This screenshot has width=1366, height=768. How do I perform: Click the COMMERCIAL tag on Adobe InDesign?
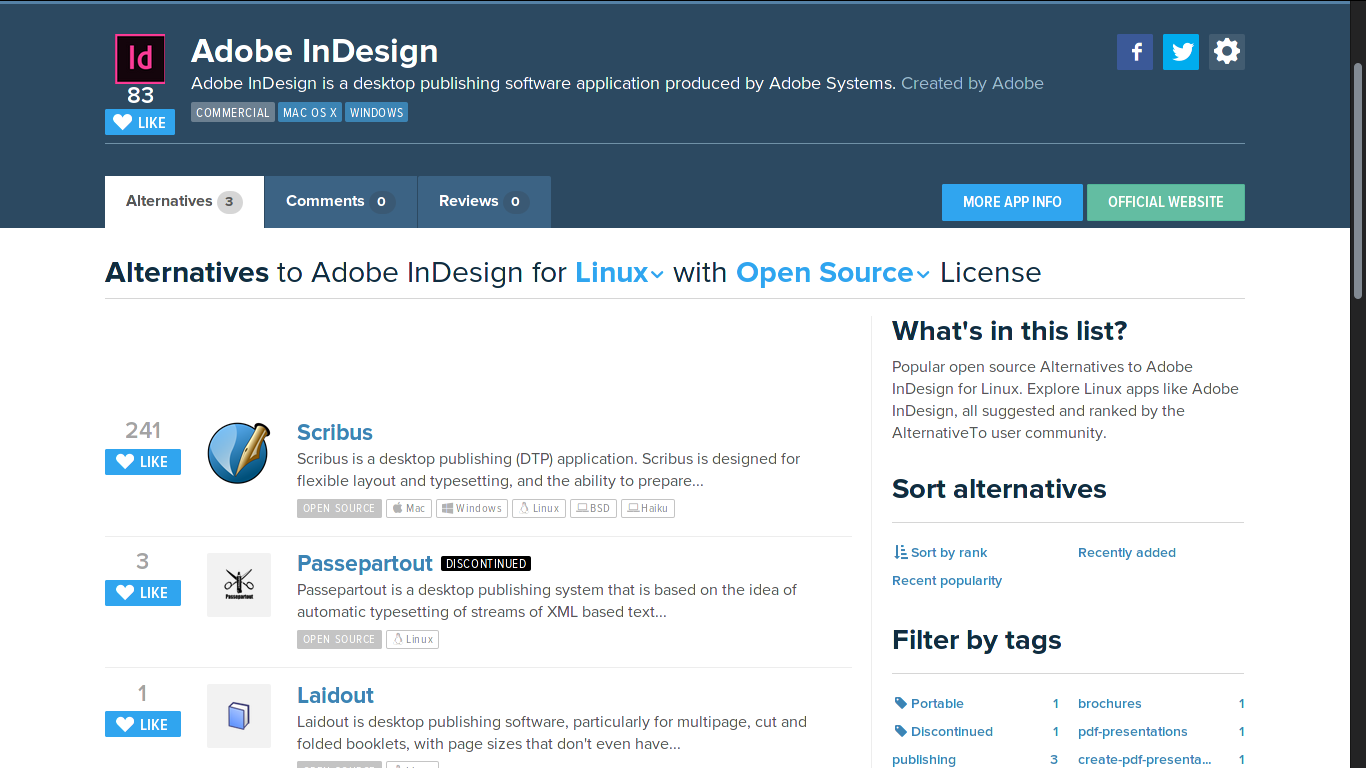point(233,113)
